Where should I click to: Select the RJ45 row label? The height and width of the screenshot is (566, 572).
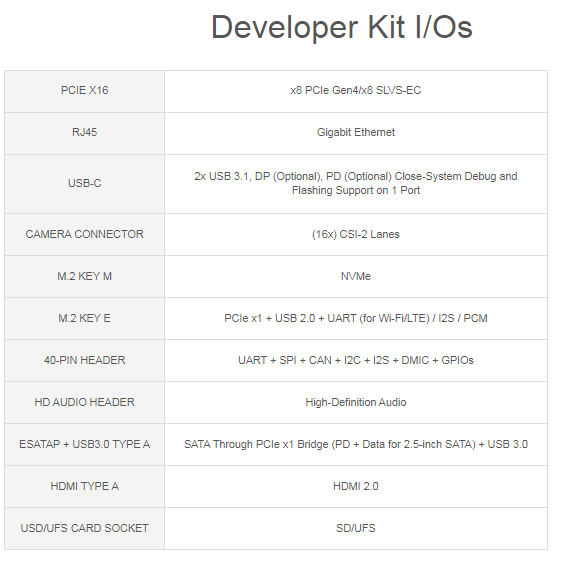[85, 132]
